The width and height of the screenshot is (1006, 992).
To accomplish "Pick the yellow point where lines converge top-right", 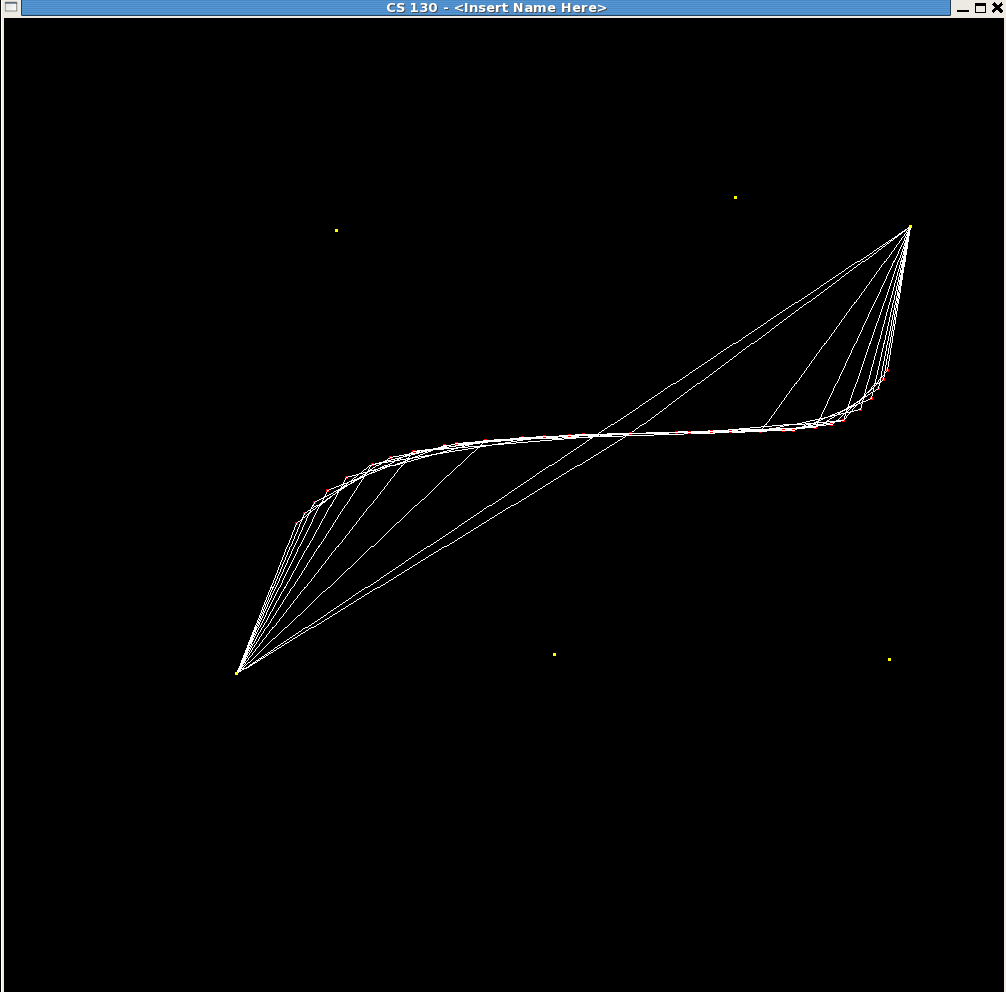I will 909,227.
